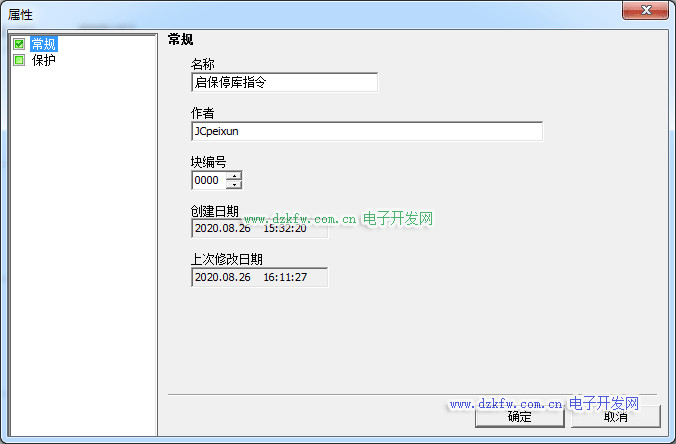Screen dimensions: 676x444
Task: Click the green square icon beside 保护
Action: (19, 60)
